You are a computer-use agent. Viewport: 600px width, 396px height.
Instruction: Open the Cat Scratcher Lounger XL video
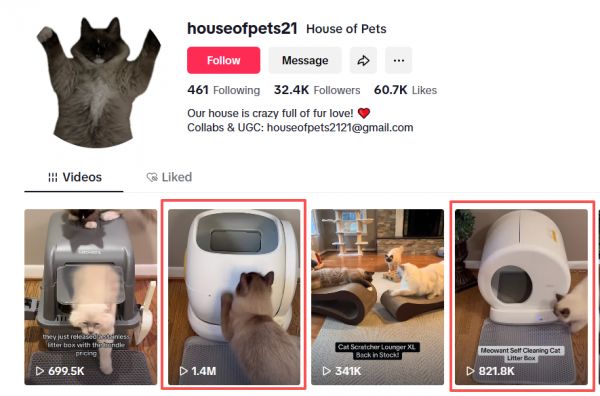click(378, 297)
